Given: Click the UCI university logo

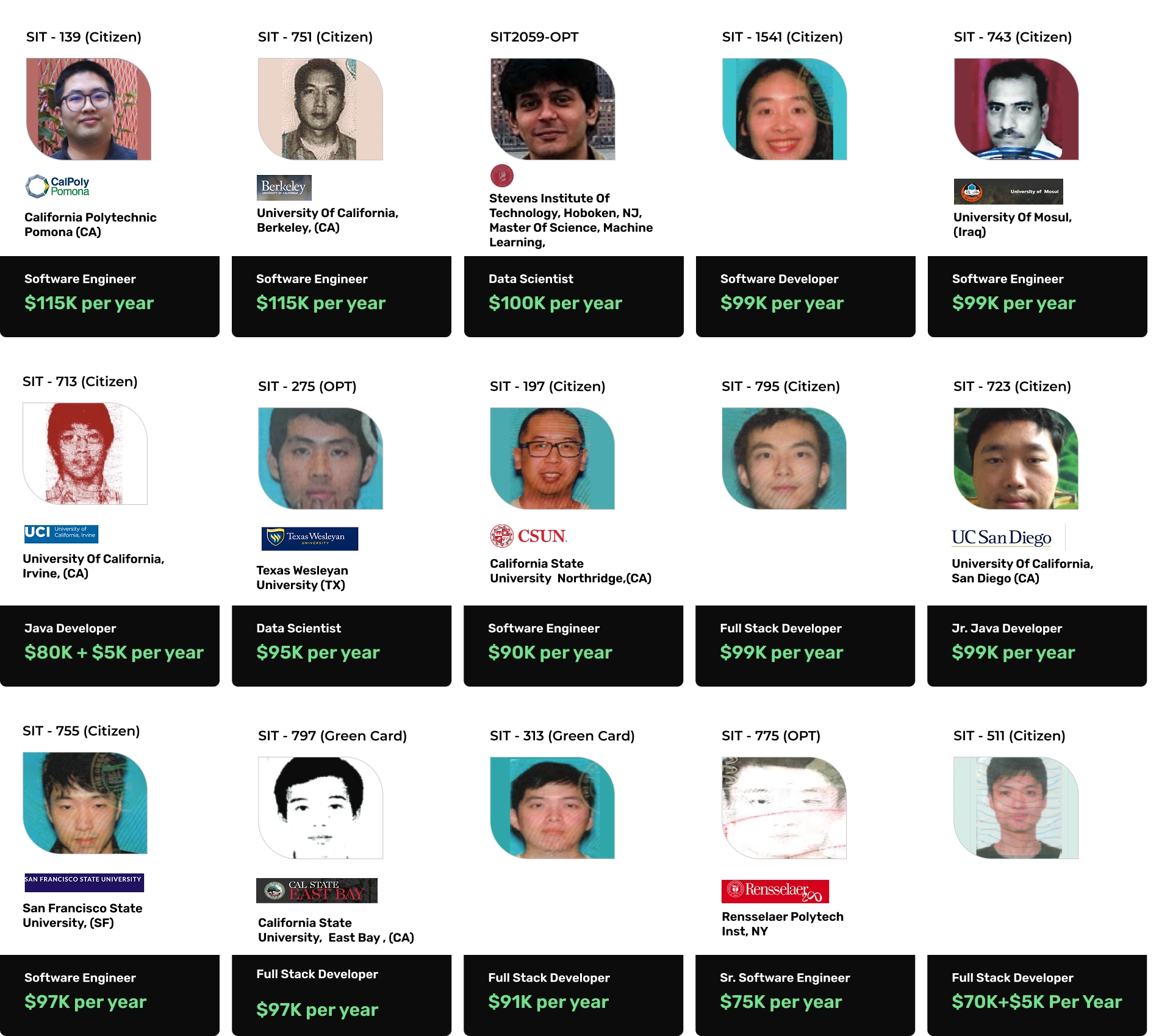Looking at the screenshot, I should (61, 534).
